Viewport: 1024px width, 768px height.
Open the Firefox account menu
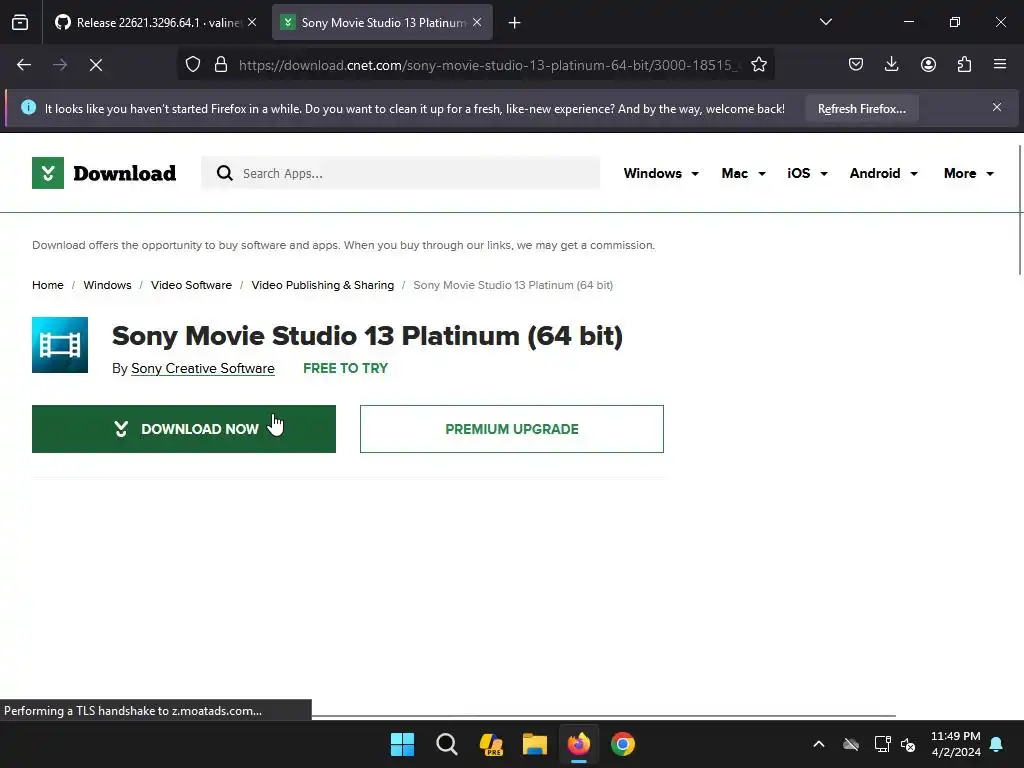(928, 64)
